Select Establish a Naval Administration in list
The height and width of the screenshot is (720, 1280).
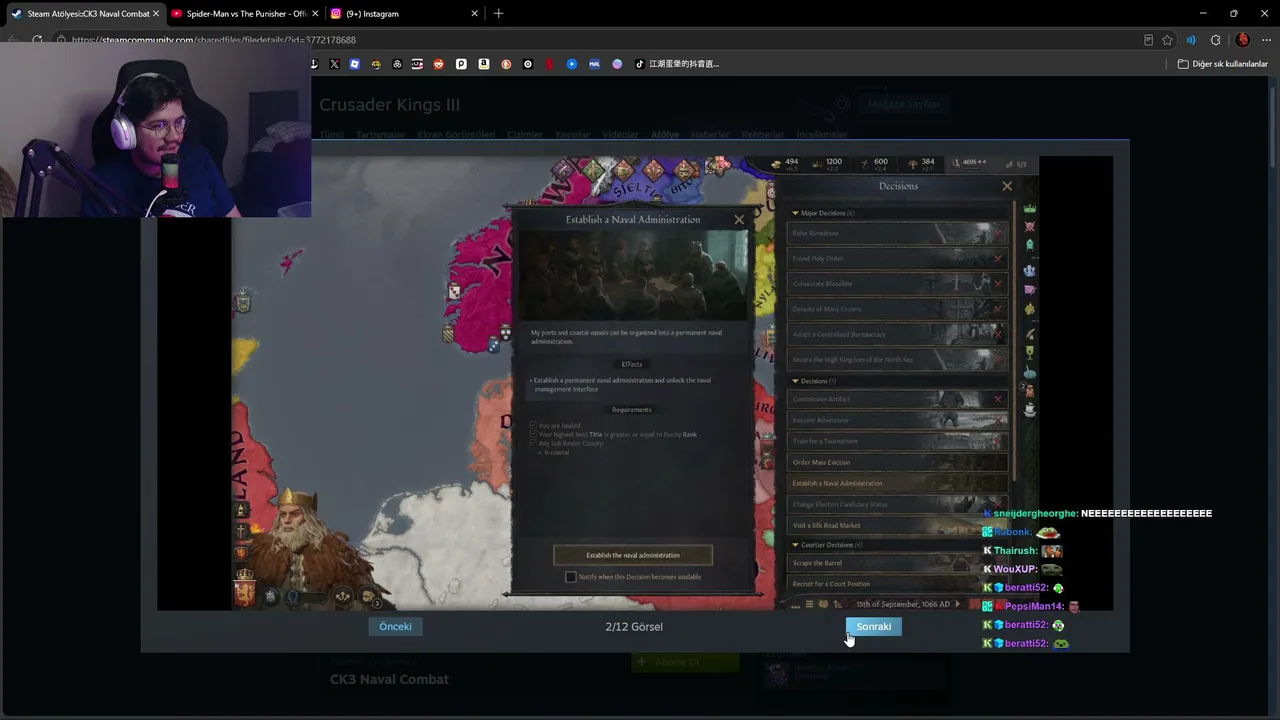click(898, 483)
